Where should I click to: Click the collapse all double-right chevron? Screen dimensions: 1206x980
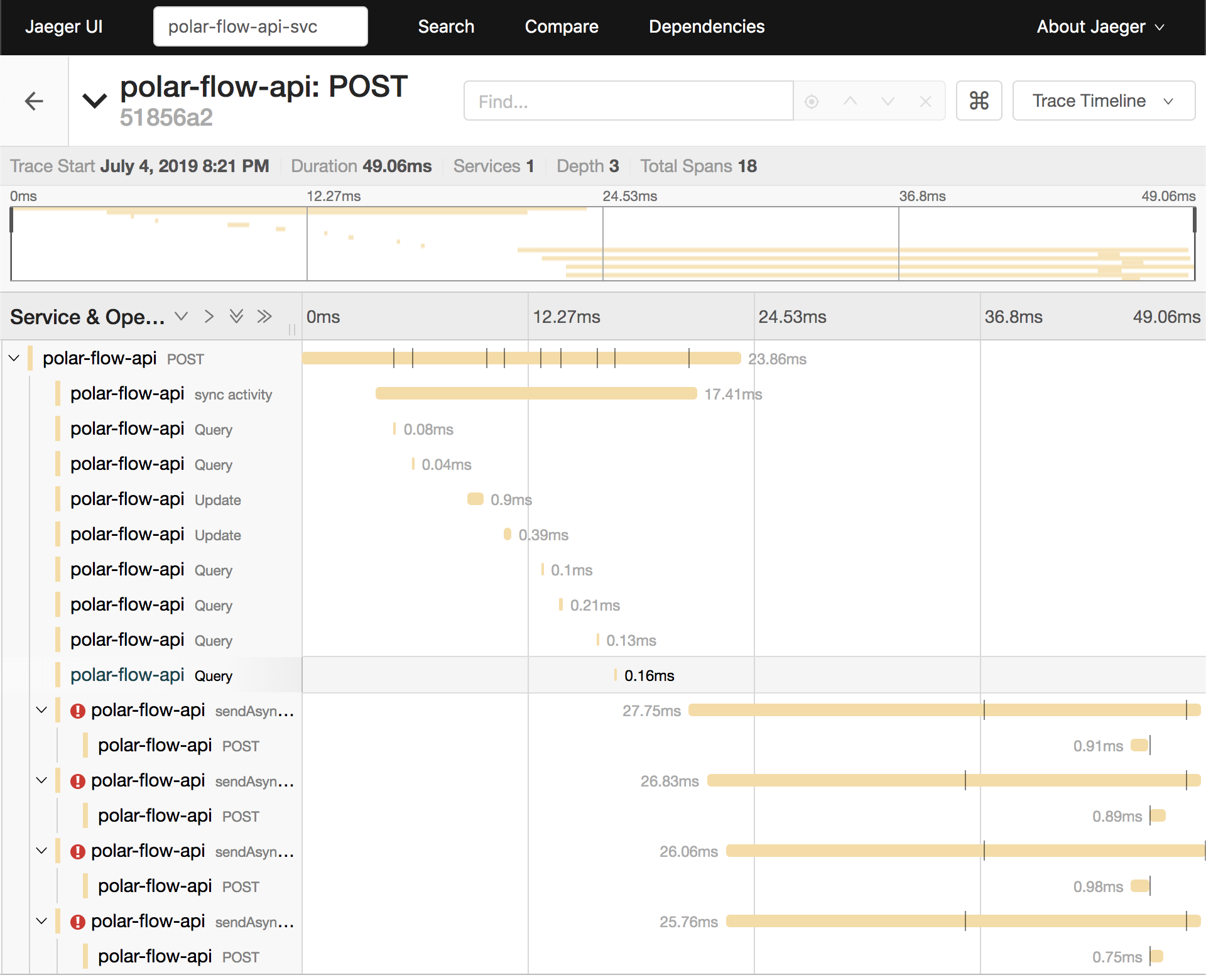click(x=264, y=316)
